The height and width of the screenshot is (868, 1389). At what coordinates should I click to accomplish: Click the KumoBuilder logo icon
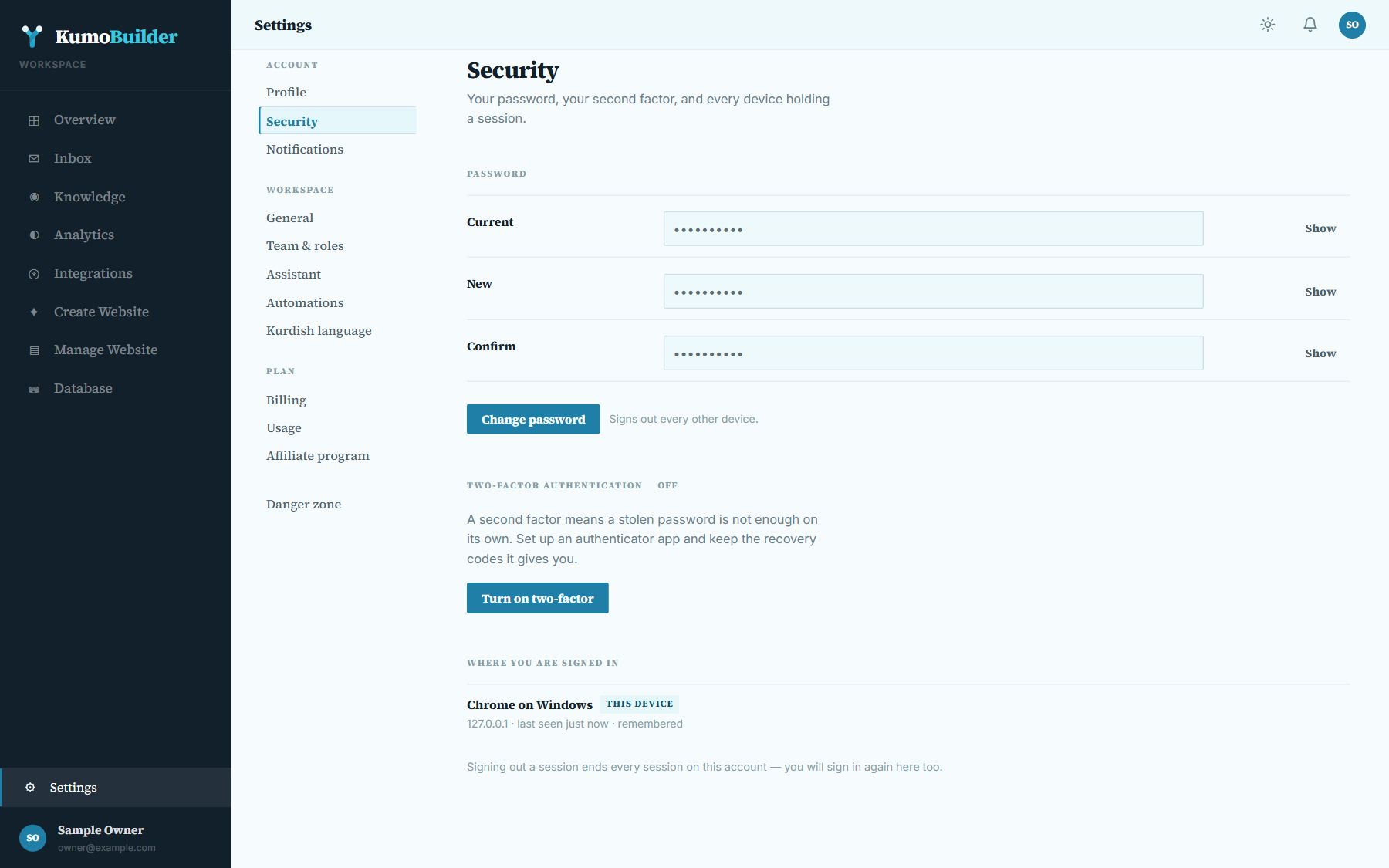[32, 36]
